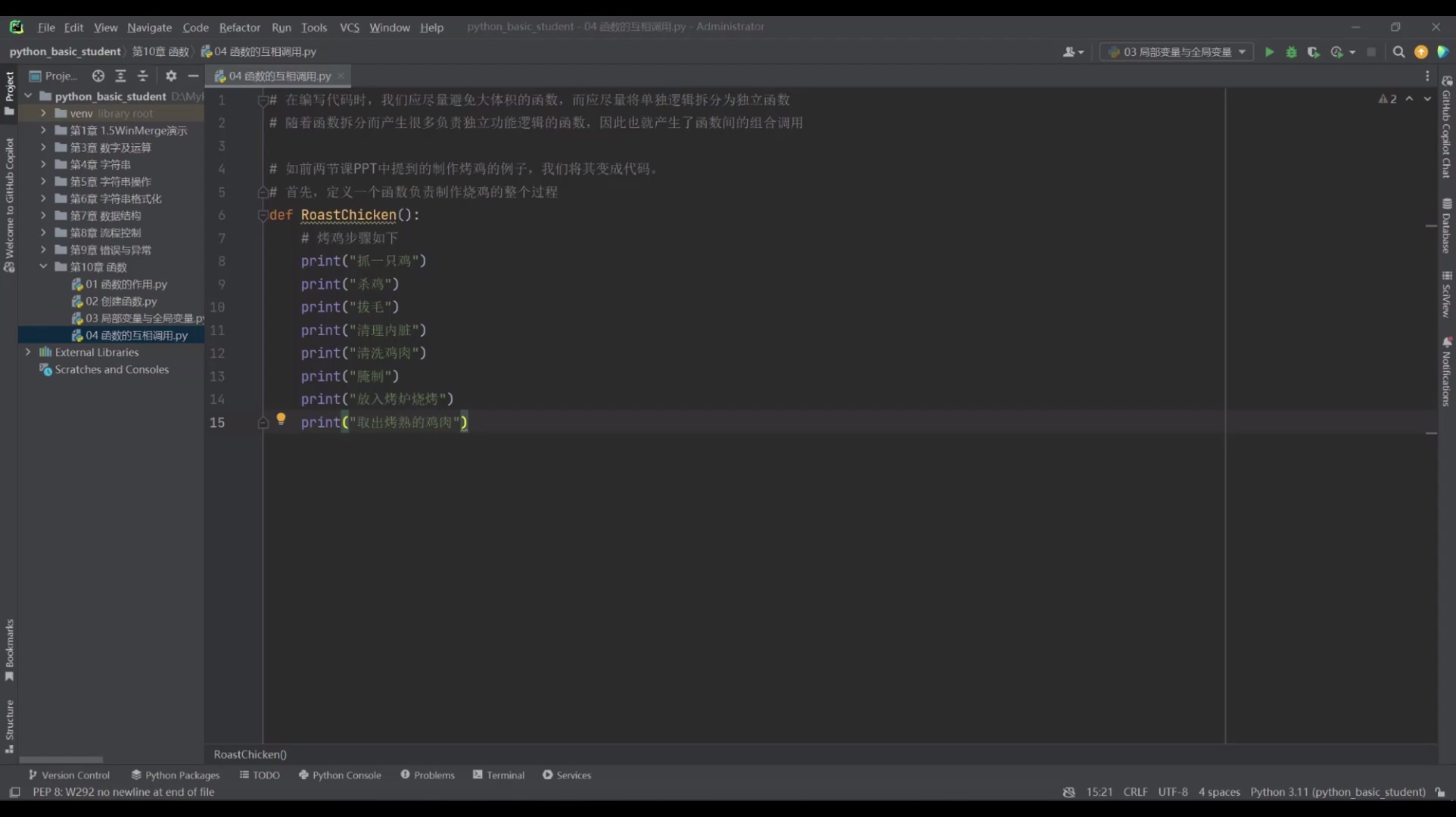The width and height of the screenshot is (1456, 817).
Task: Collapse the Project tree with collapse-all icon
Action: [x=142, y=76]
